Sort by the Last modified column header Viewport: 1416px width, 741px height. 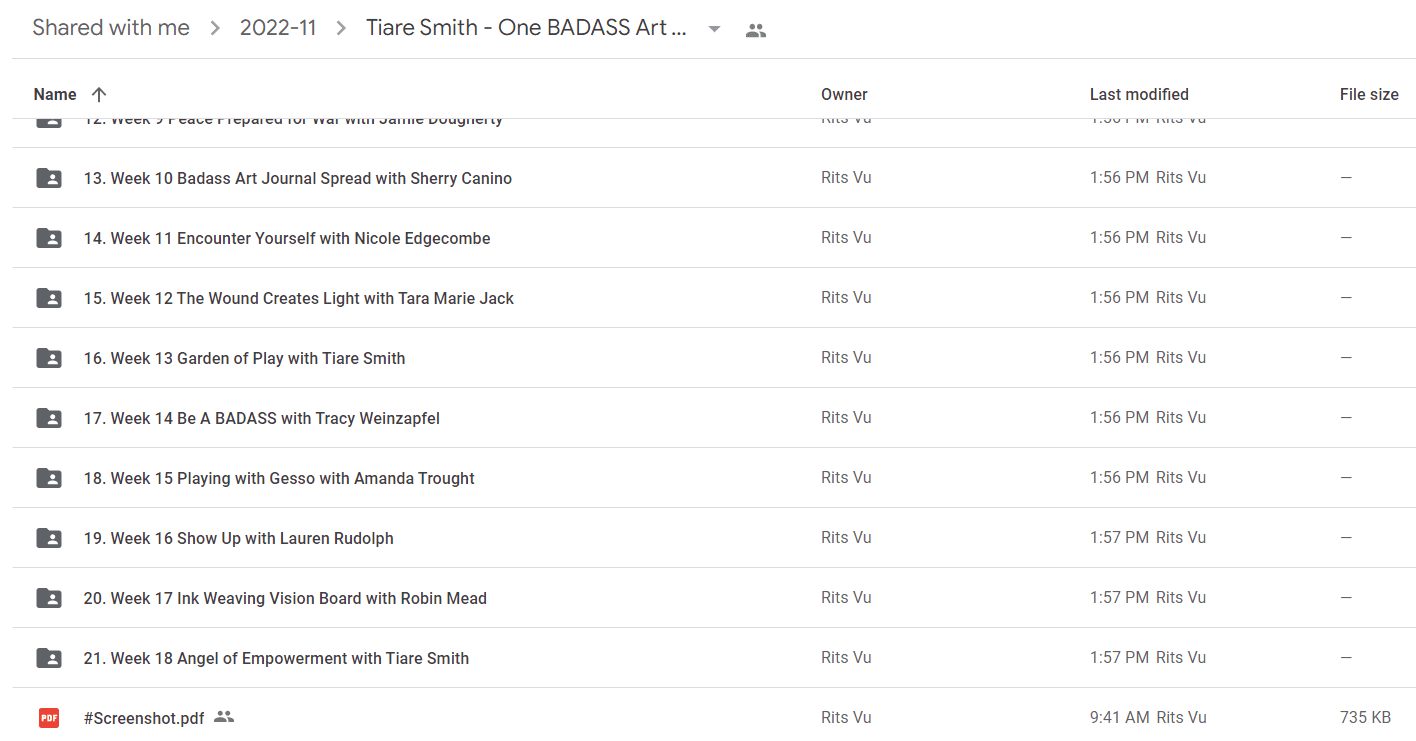[x=1139, y=94]
